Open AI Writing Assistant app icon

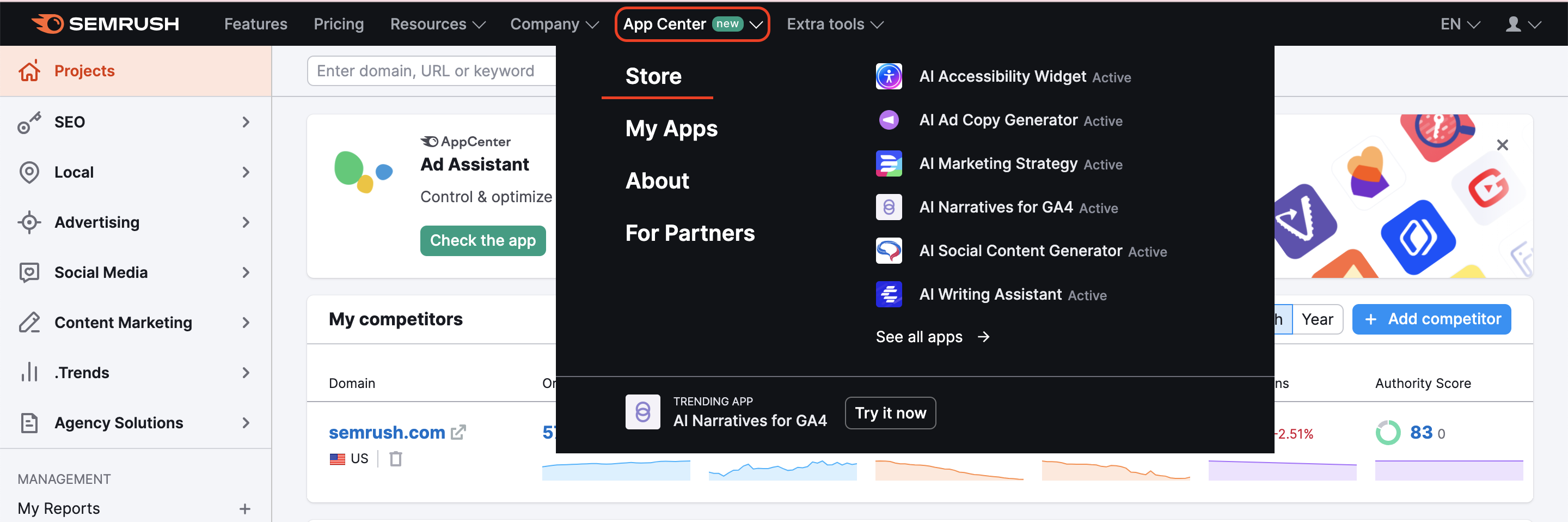click(889, 294)
